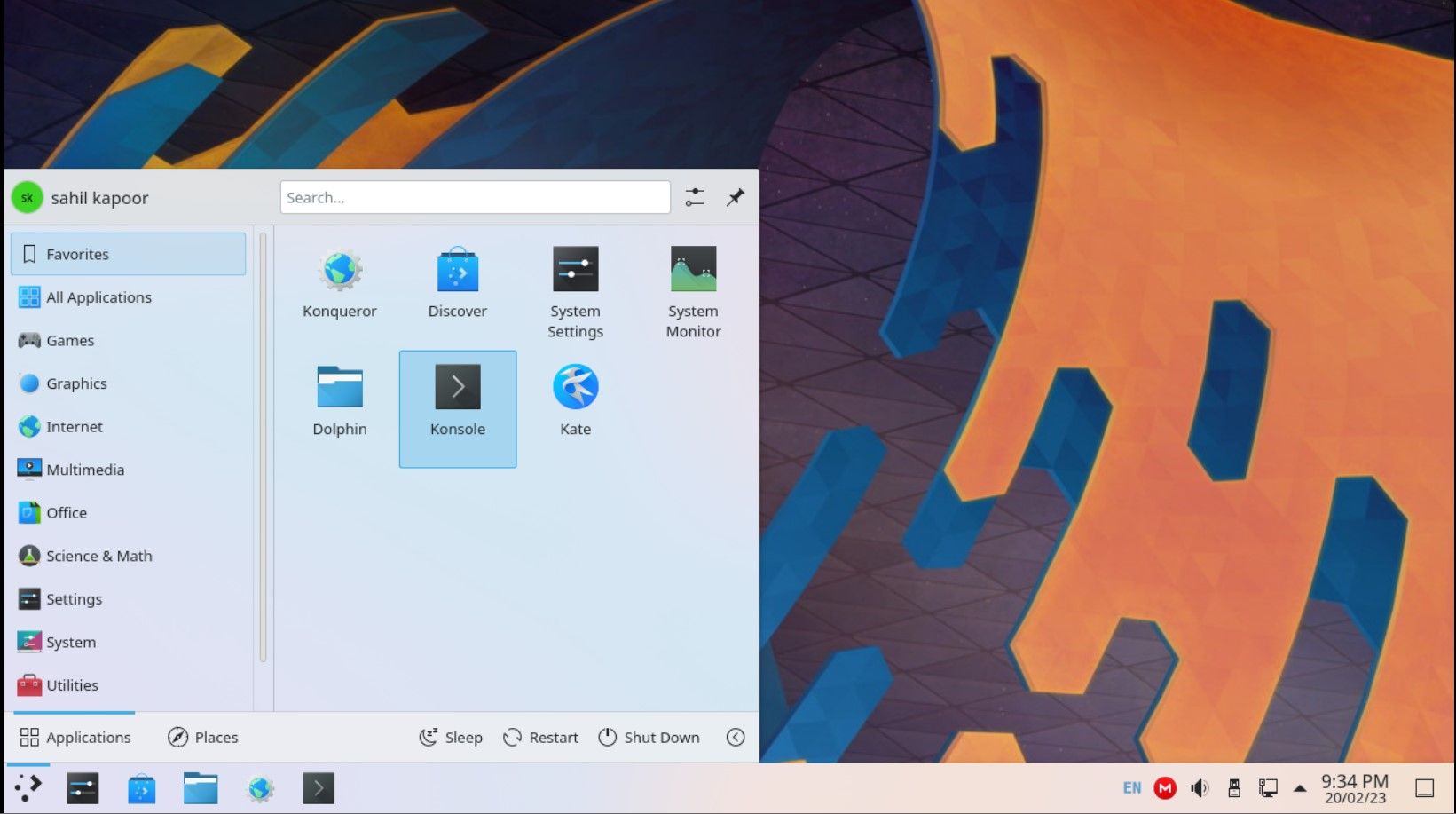Open Dolphin file manager
This screenshot has width=1456, height=814.
(x=339, y=399)
